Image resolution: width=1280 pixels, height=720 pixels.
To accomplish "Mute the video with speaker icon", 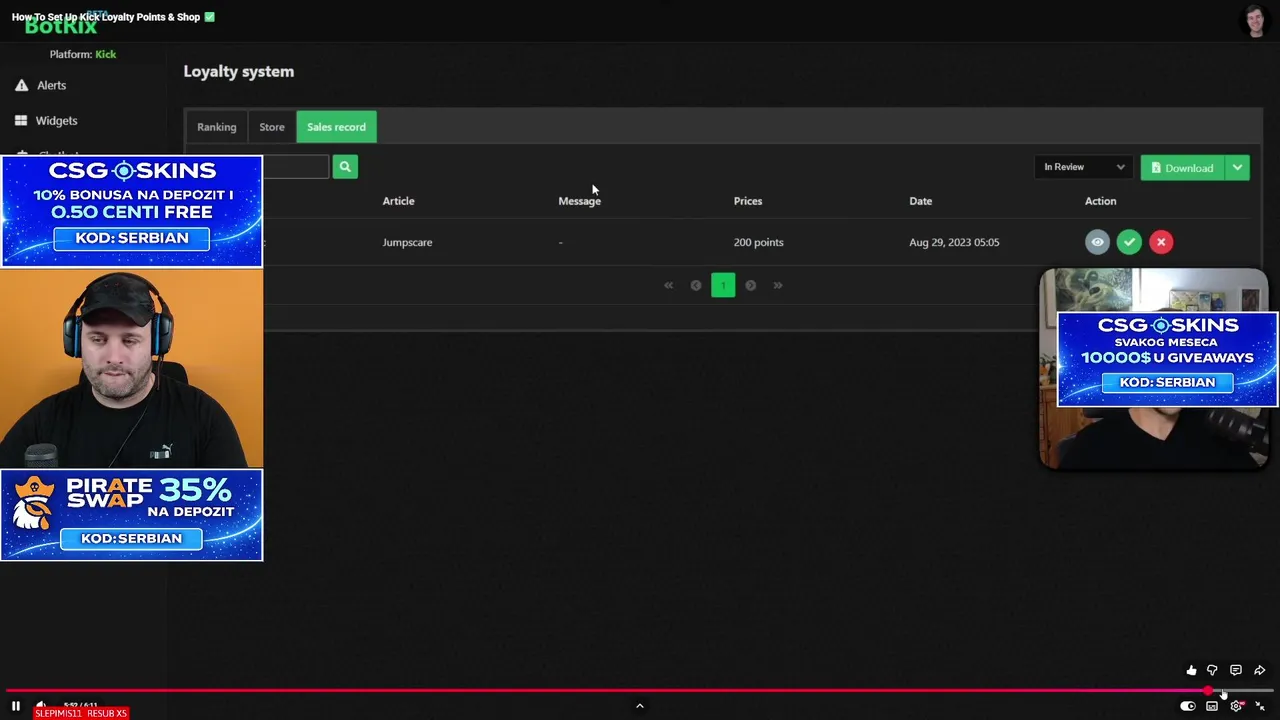I will pos(41,706).
